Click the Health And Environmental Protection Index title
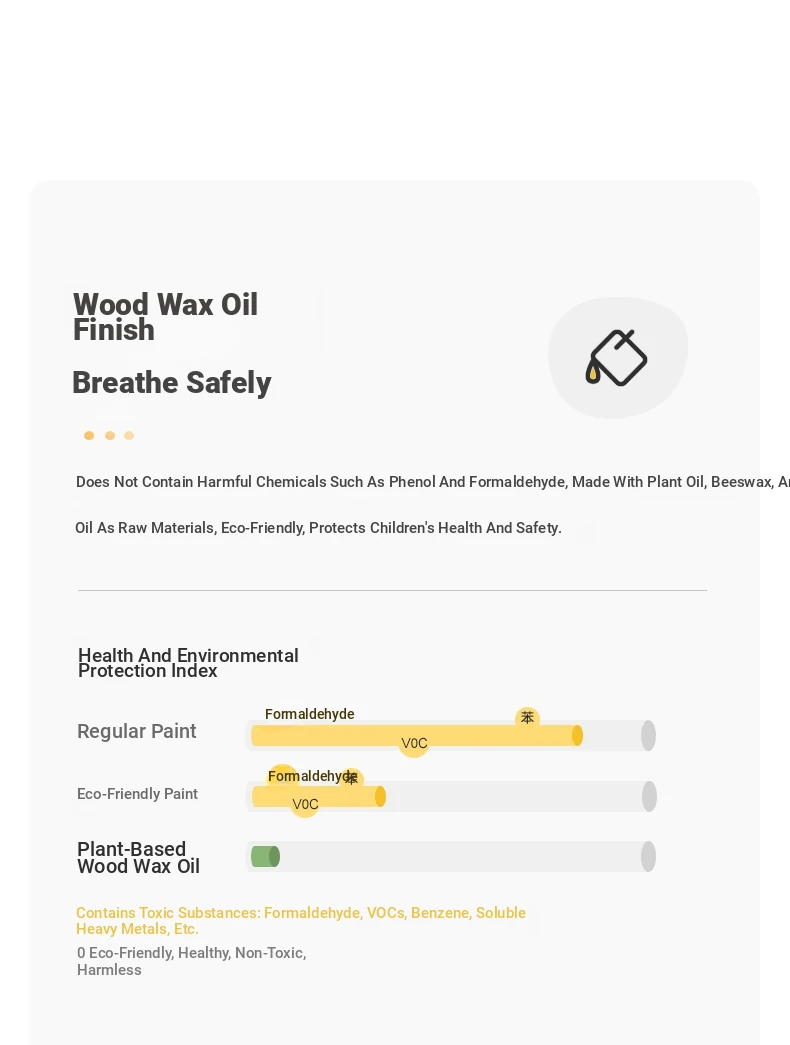The height and width of the screenshot is (1045, 790). tap(188, 663)
